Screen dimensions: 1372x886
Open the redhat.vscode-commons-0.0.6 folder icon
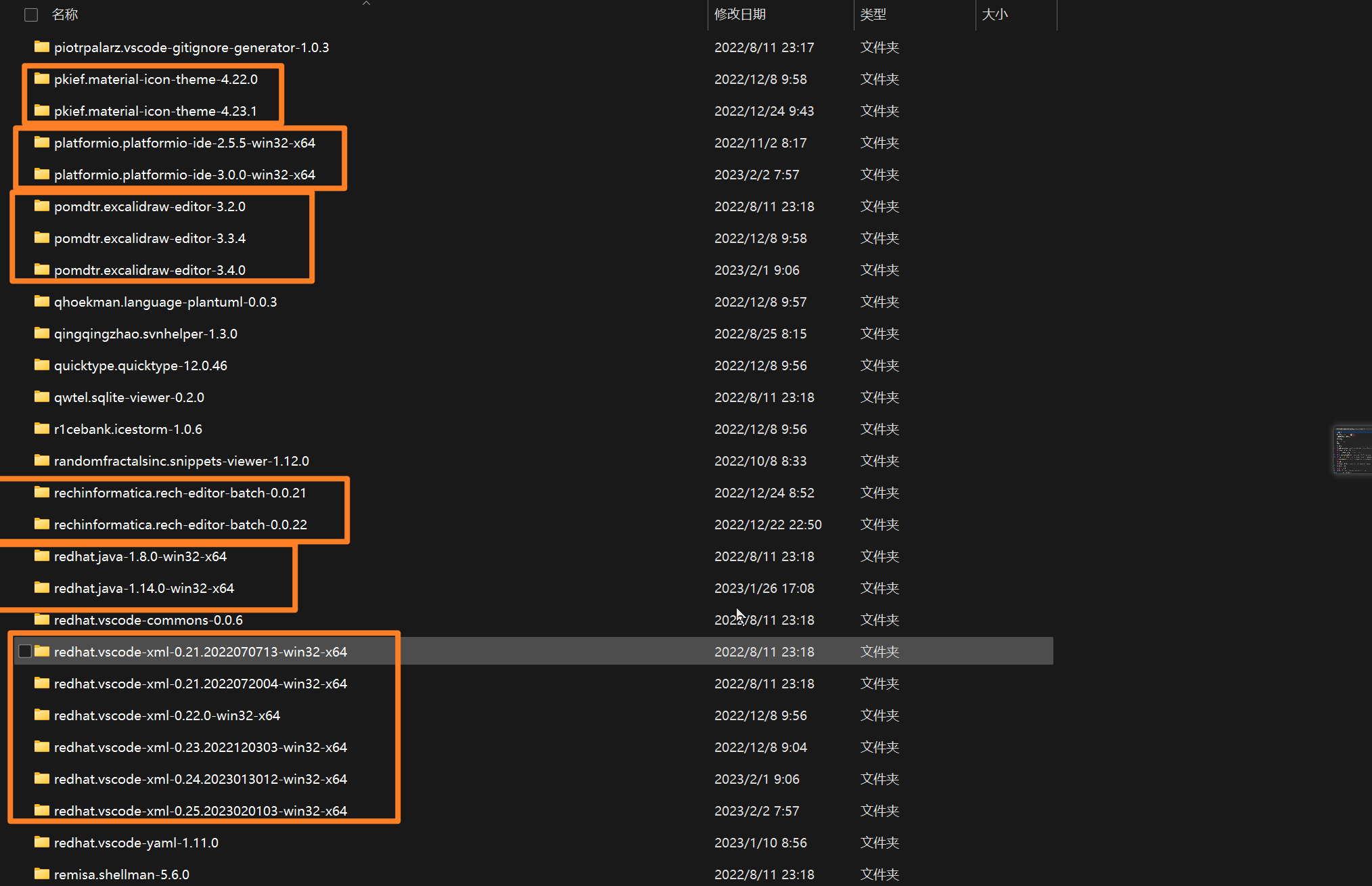pos(42,619)
